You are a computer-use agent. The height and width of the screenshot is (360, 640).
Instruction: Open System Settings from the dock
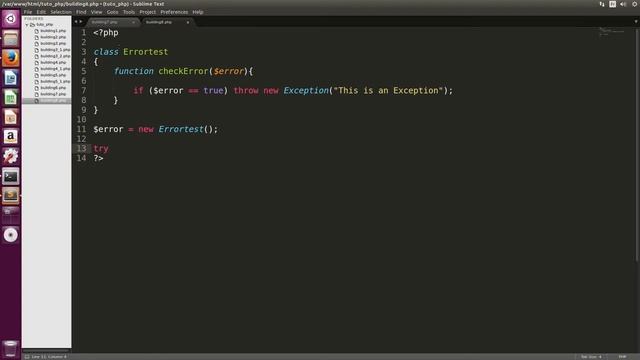[x=11, y=156]
